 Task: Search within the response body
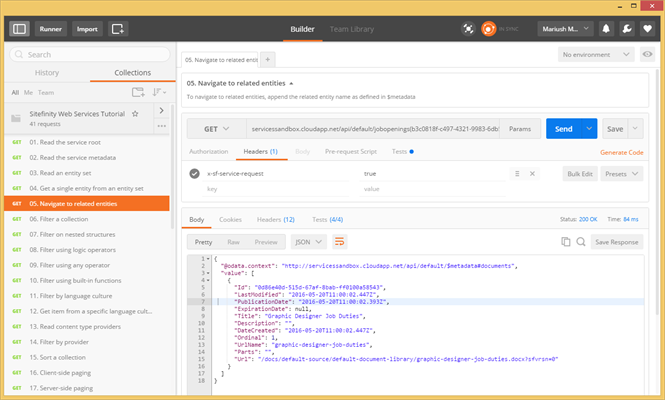click(x=580, y=241)
